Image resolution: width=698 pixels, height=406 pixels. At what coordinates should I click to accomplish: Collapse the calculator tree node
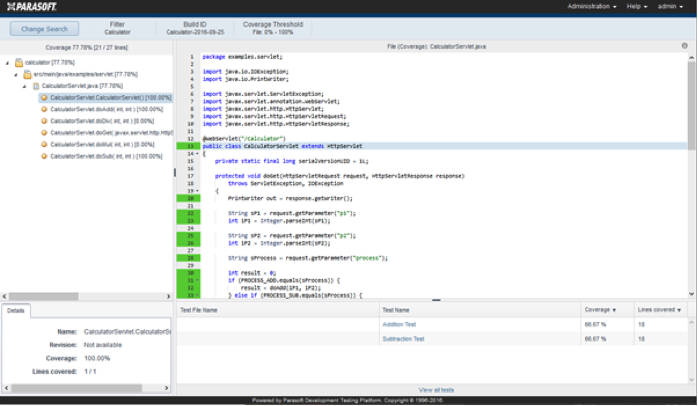[x=8, y=63]
